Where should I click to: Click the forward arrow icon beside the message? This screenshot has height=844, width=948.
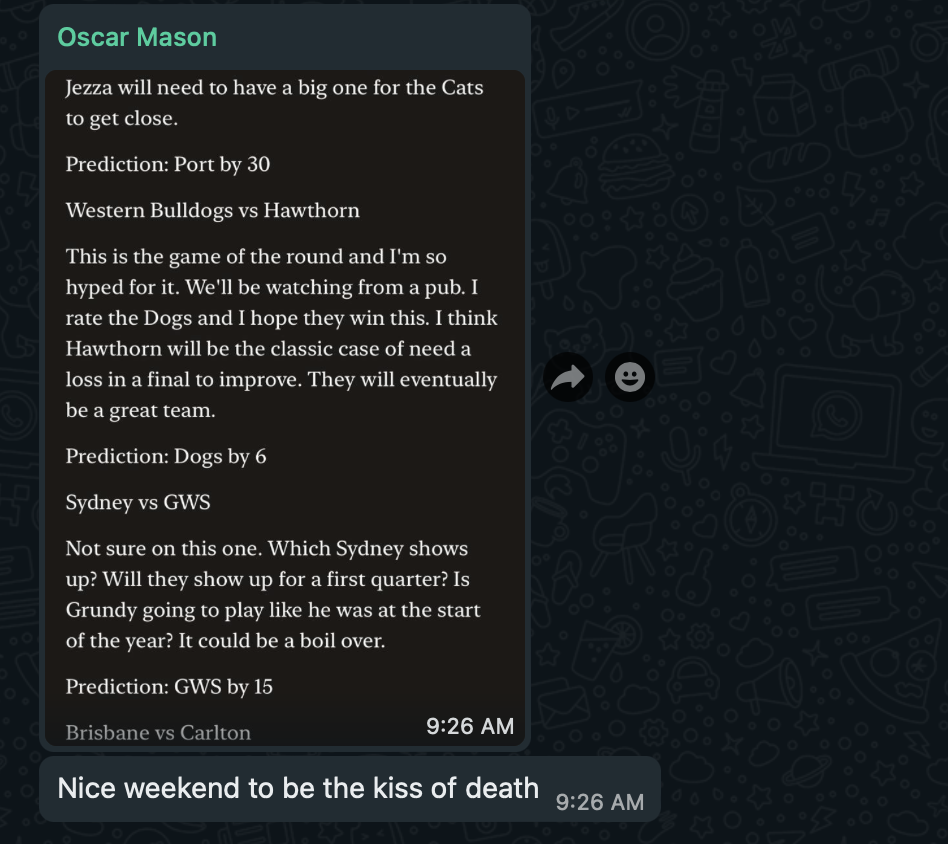(568, 377)
